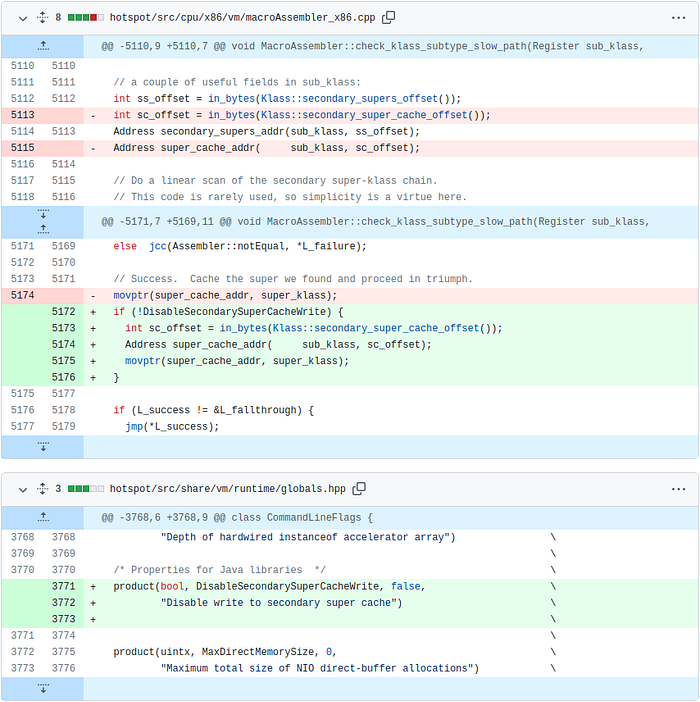Select added line number 5172
This screenshot has width=700, height=702.
[x=63, y=312]
